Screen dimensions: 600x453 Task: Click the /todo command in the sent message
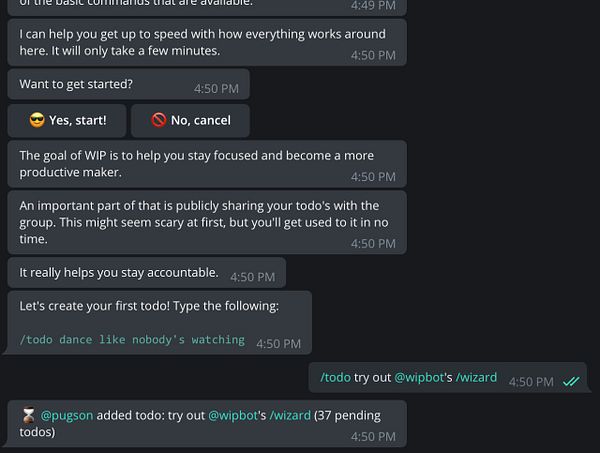click(335, 378)
